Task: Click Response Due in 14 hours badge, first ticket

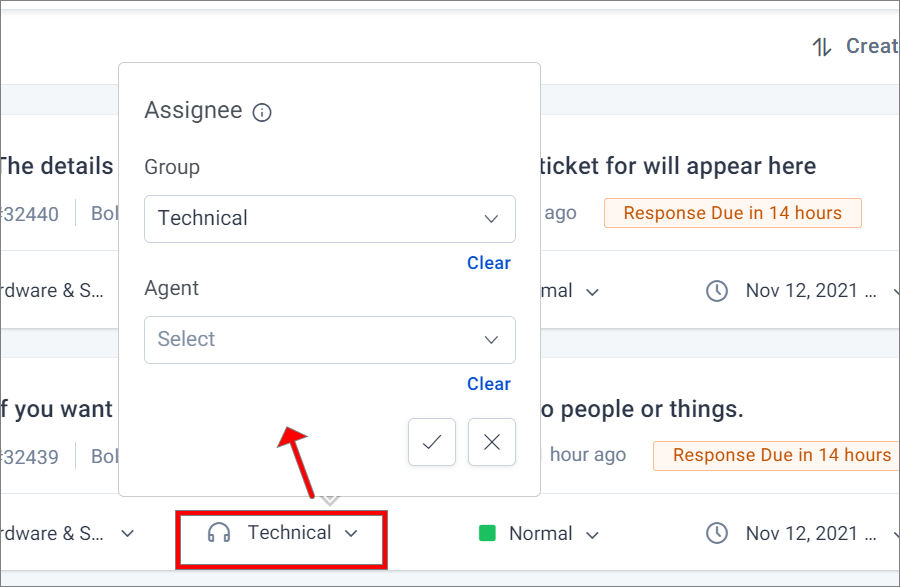Action: point(732,213)
